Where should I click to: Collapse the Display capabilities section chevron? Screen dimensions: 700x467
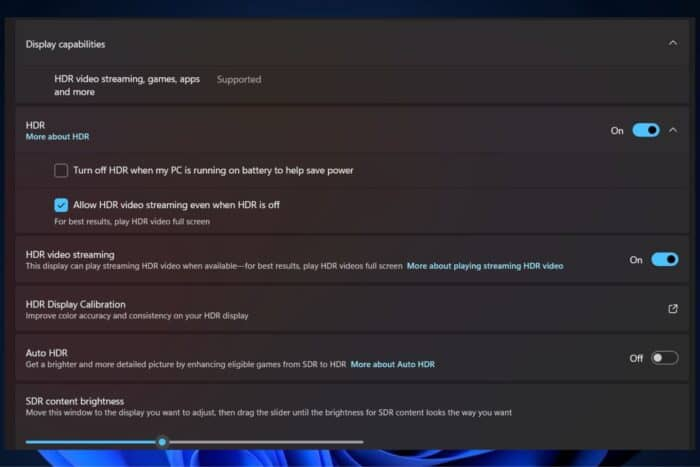[672, 43]
